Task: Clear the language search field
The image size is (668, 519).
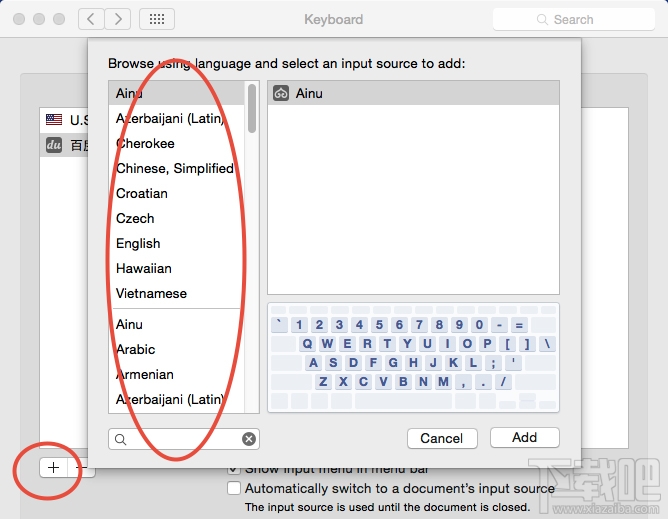Action: click(249, 439)
